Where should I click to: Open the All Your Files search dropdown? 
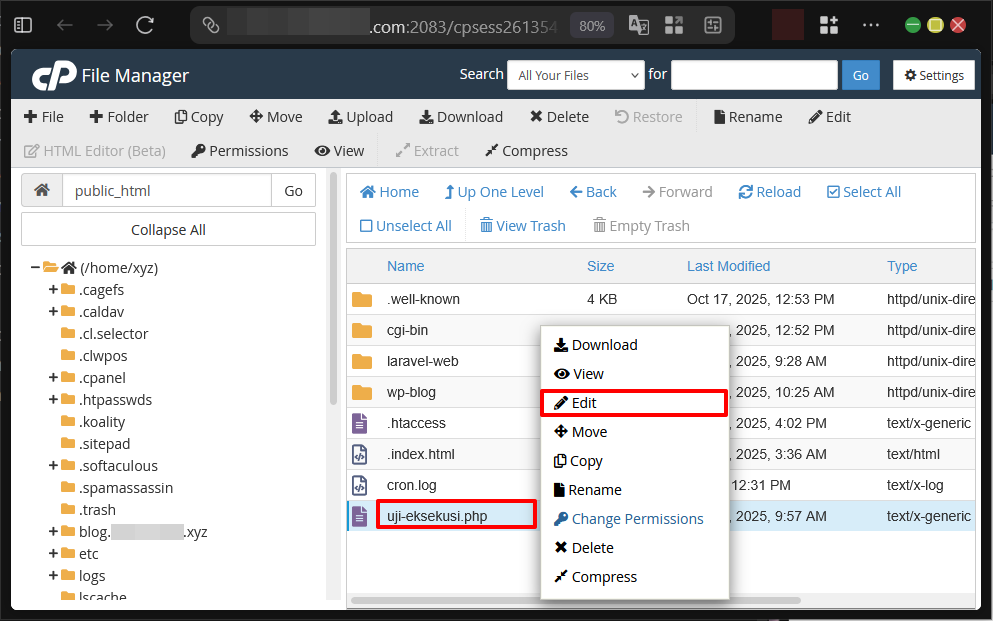(x=575, y=75)
